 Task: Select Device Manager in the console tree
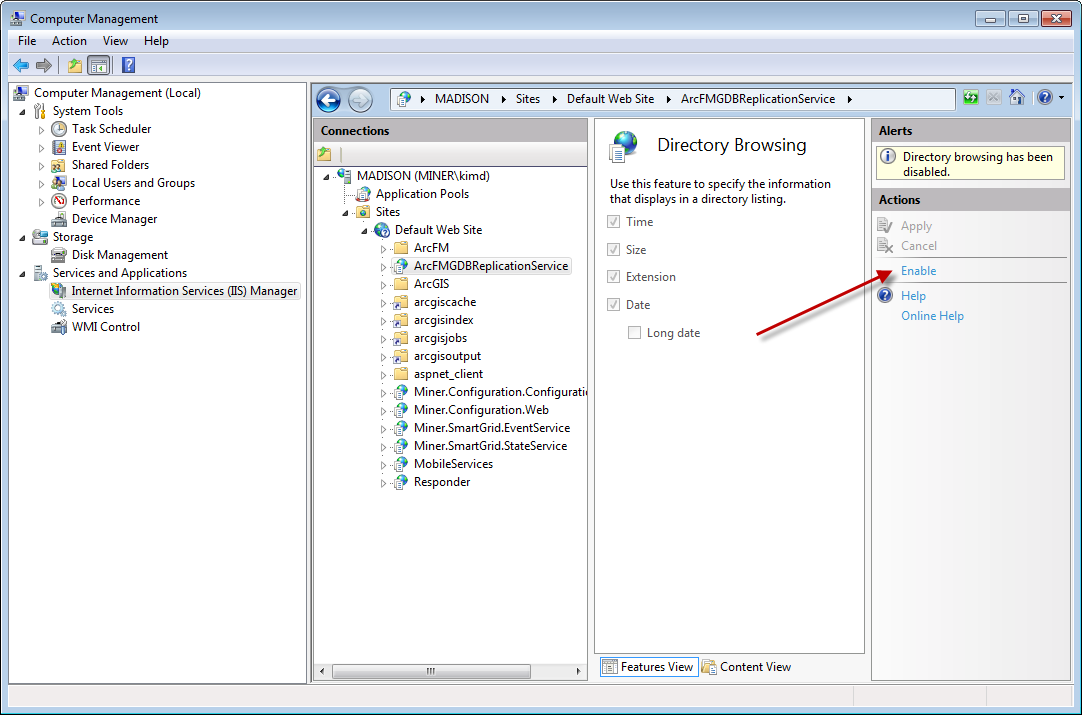(x=114, y=219)
